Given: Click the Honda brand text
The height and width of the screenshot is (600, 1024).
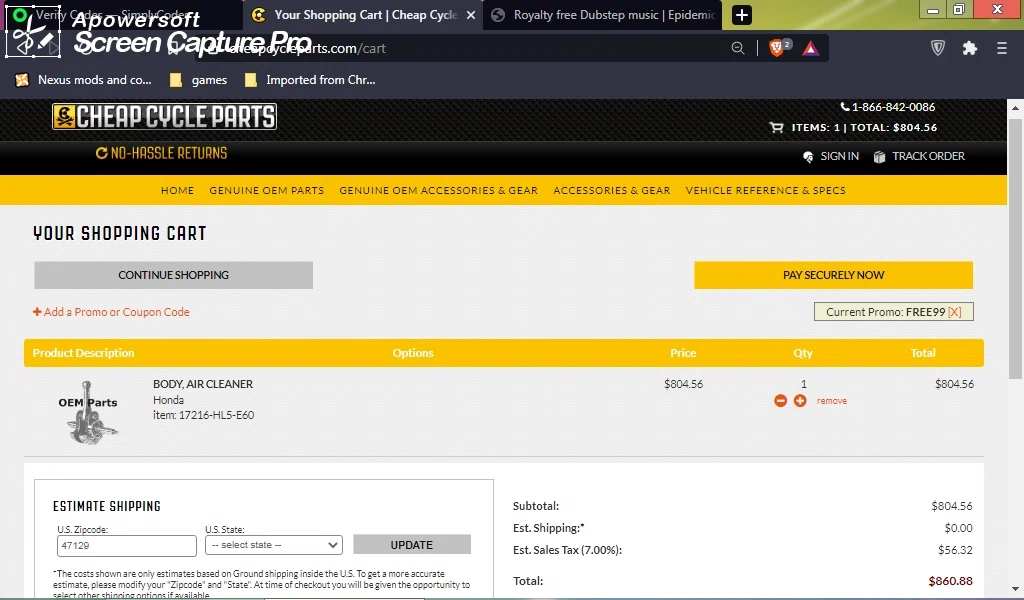Looking at the screenshot, I should [x=168, y=400].
